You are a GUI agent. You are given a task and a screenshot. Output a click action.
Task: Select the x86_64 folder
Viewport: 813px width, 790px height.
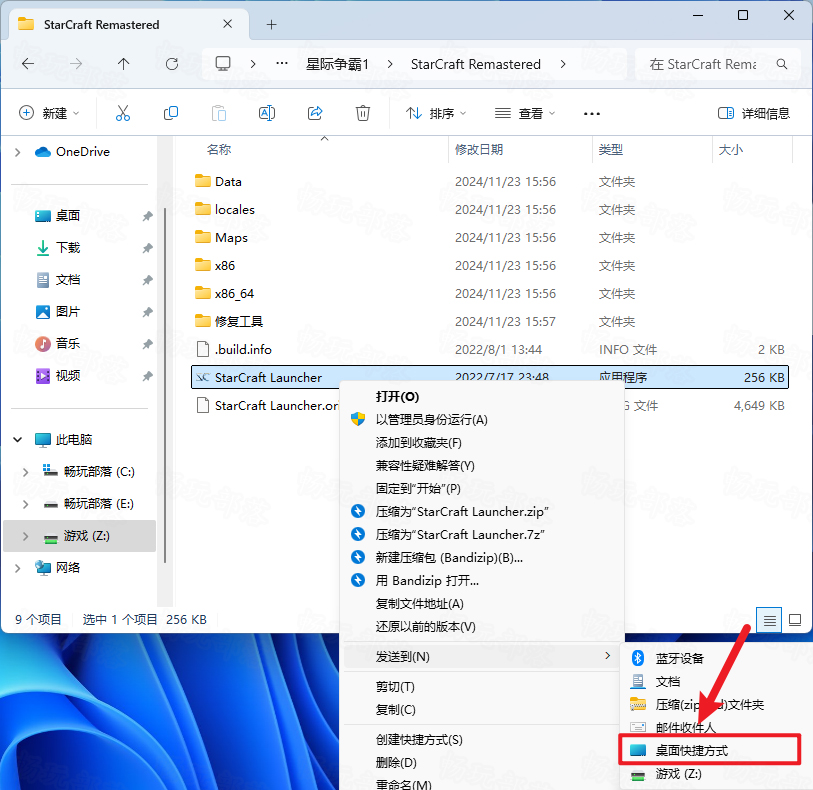[x=234, y=293]
